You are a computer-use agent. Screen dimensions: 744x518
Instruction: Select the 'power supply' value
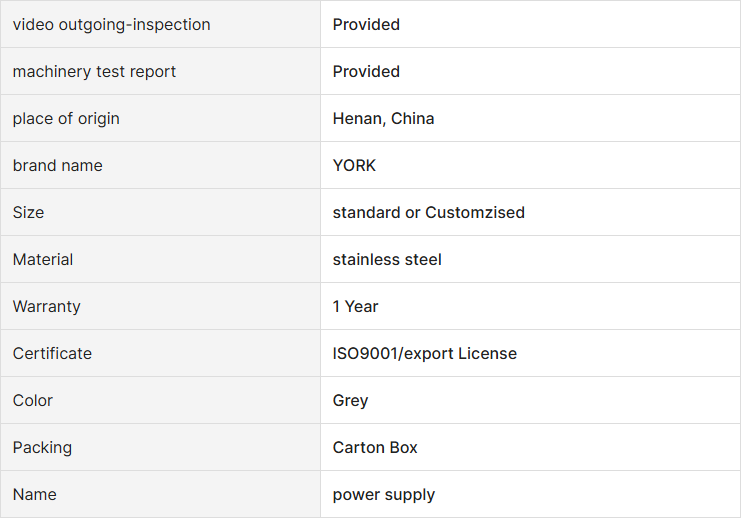383,494
